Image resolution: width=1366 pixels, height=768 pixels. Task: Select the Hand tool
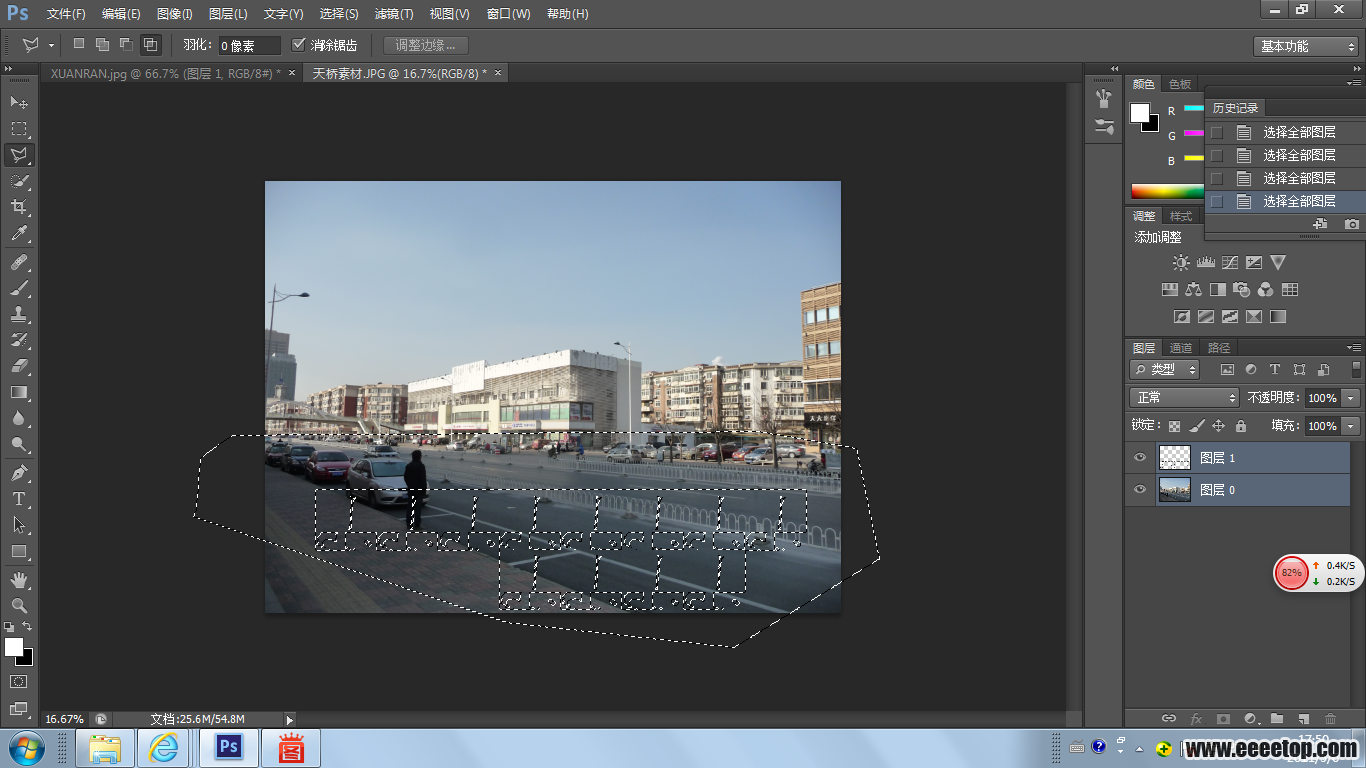coord(19,579)
